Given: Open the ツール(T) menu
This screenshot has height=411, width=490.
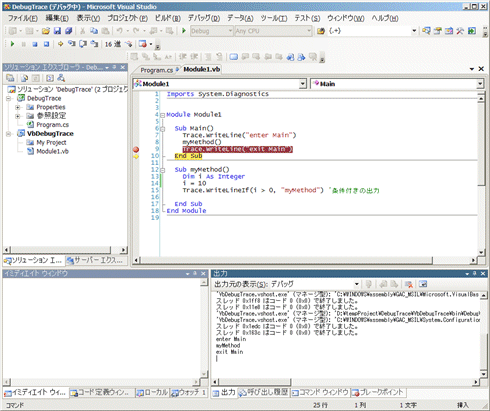Looking at the screenshot, I should 274,18.
